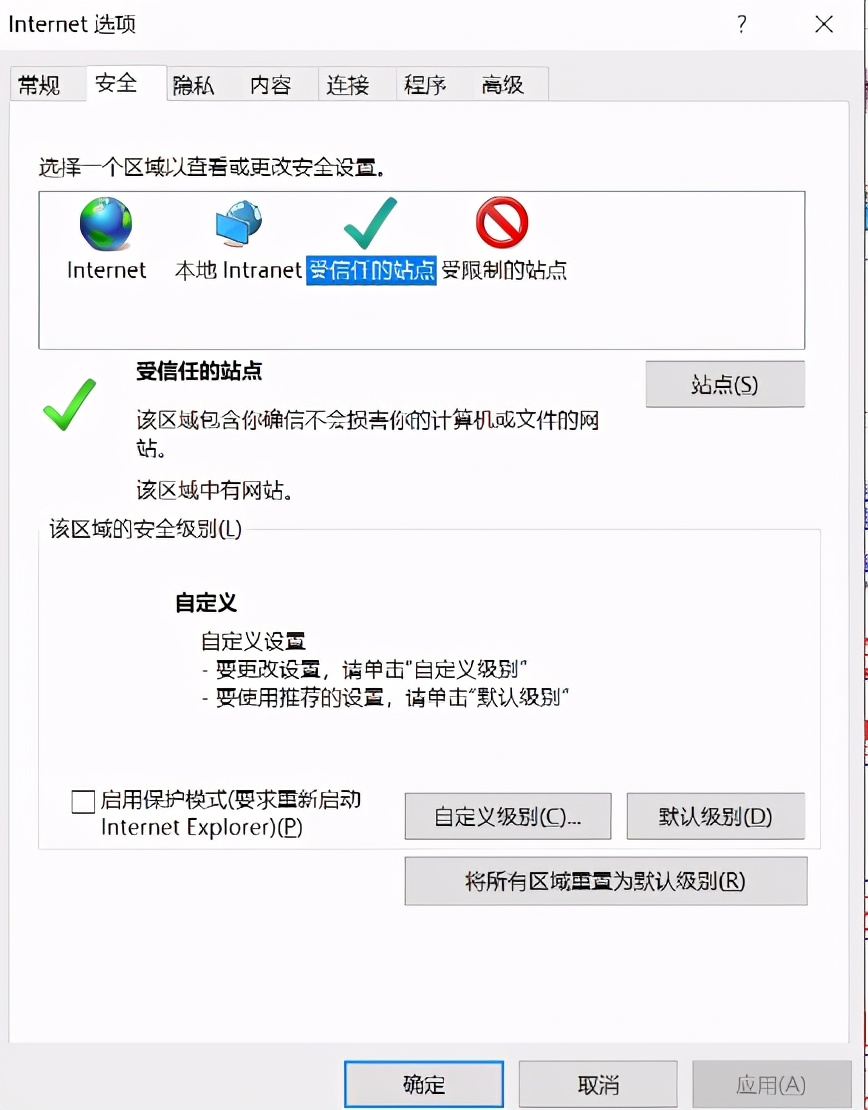868x1110 pixels.
Task: Click the large green checkmark beside 受信任的站点
Action: (69, 404)
